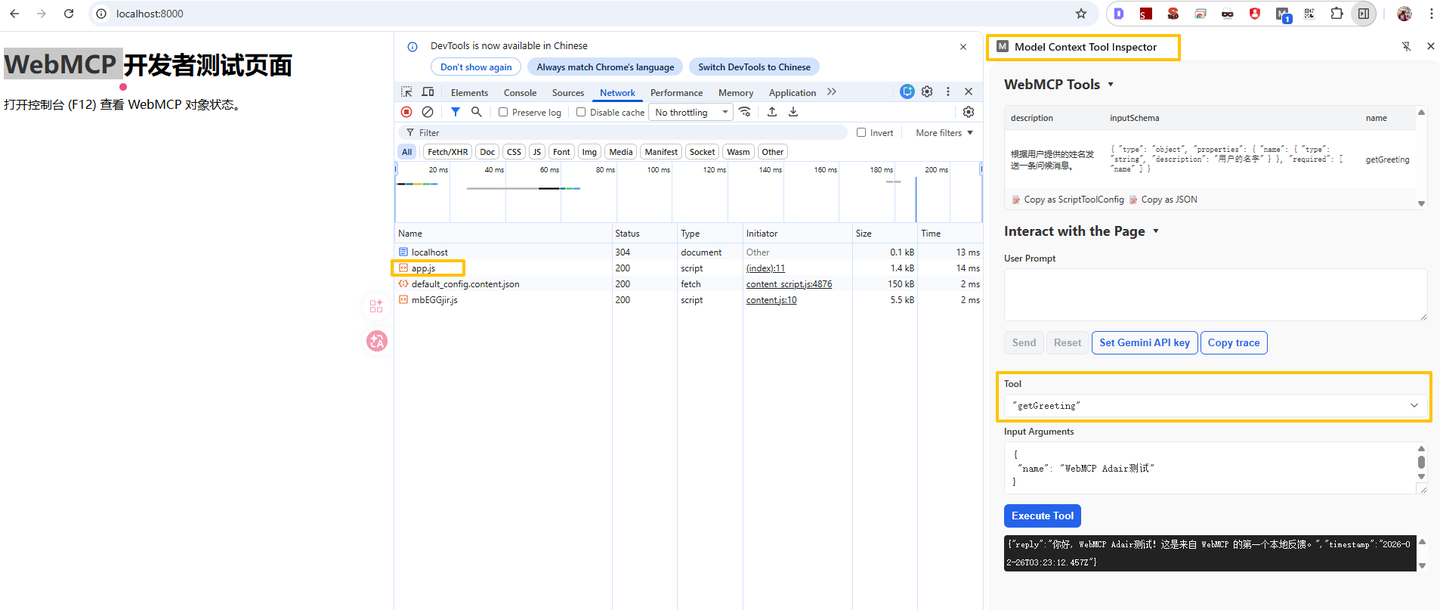The height and width of the screenshot is (610, 1440).
Task: Stop recording network log (red icon)
Action: click(406, 112)
